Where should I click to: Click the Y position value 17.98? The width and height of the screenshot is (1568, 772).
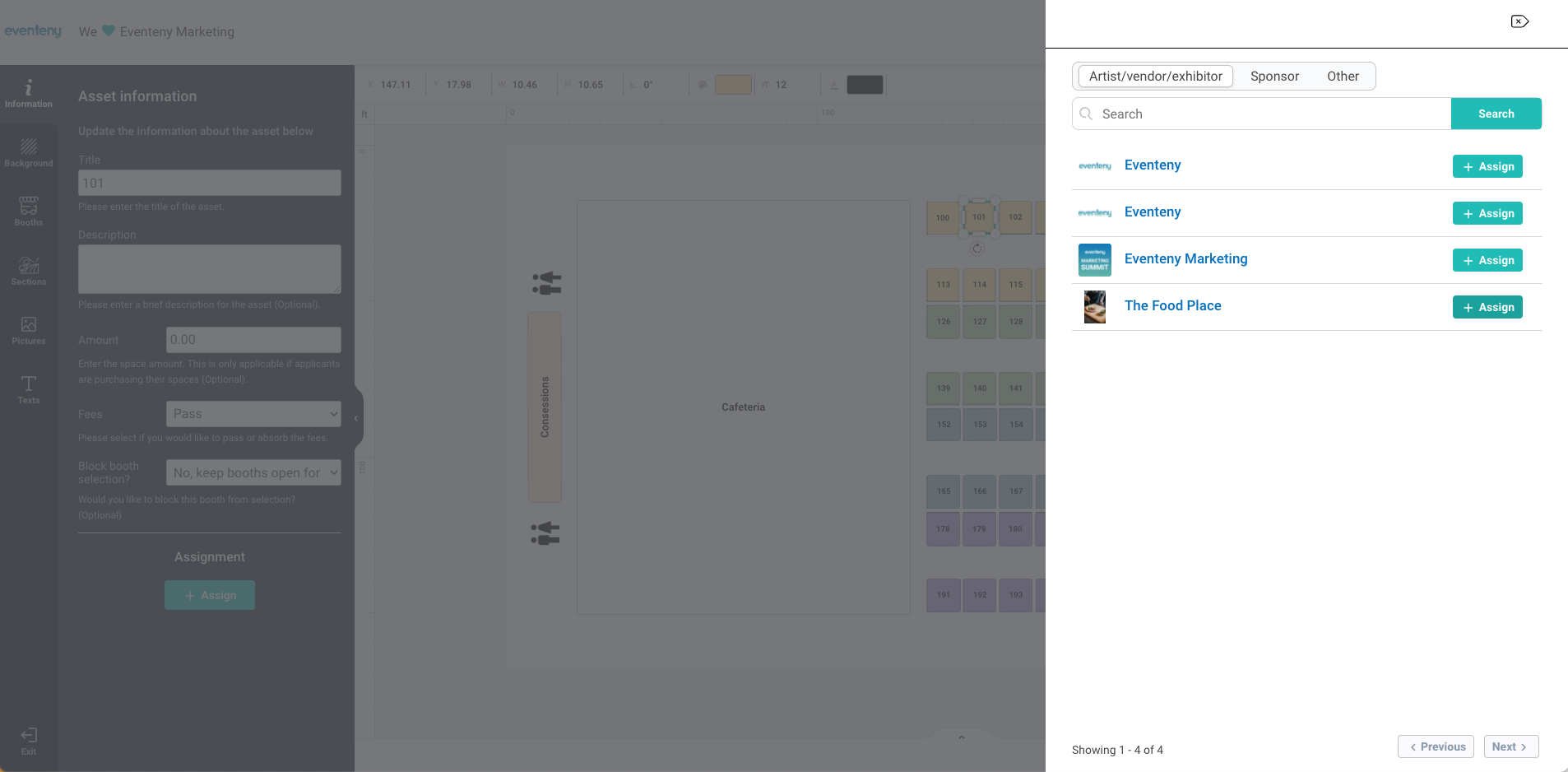(458, 85)
